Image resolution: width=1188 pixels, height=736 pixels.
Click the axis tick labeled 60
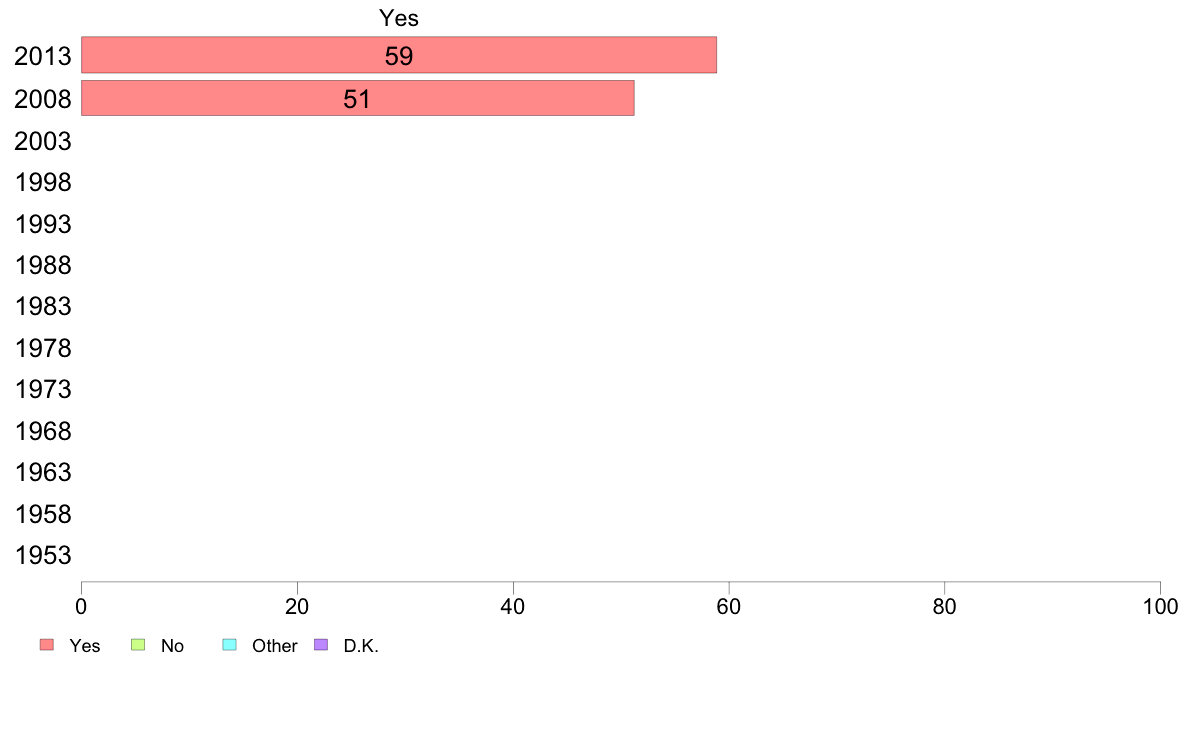coord(729,606)
